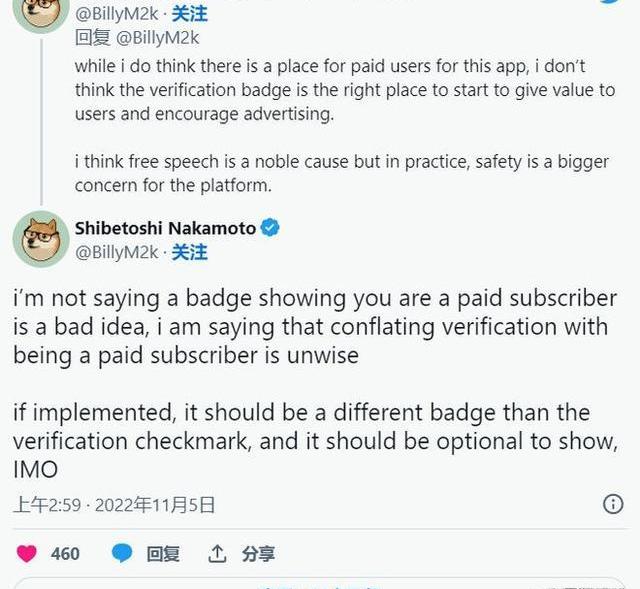The height and width of the screenshot is (589, 640).
Task: Open the tweet info circle icon
Action: point(613,504)
